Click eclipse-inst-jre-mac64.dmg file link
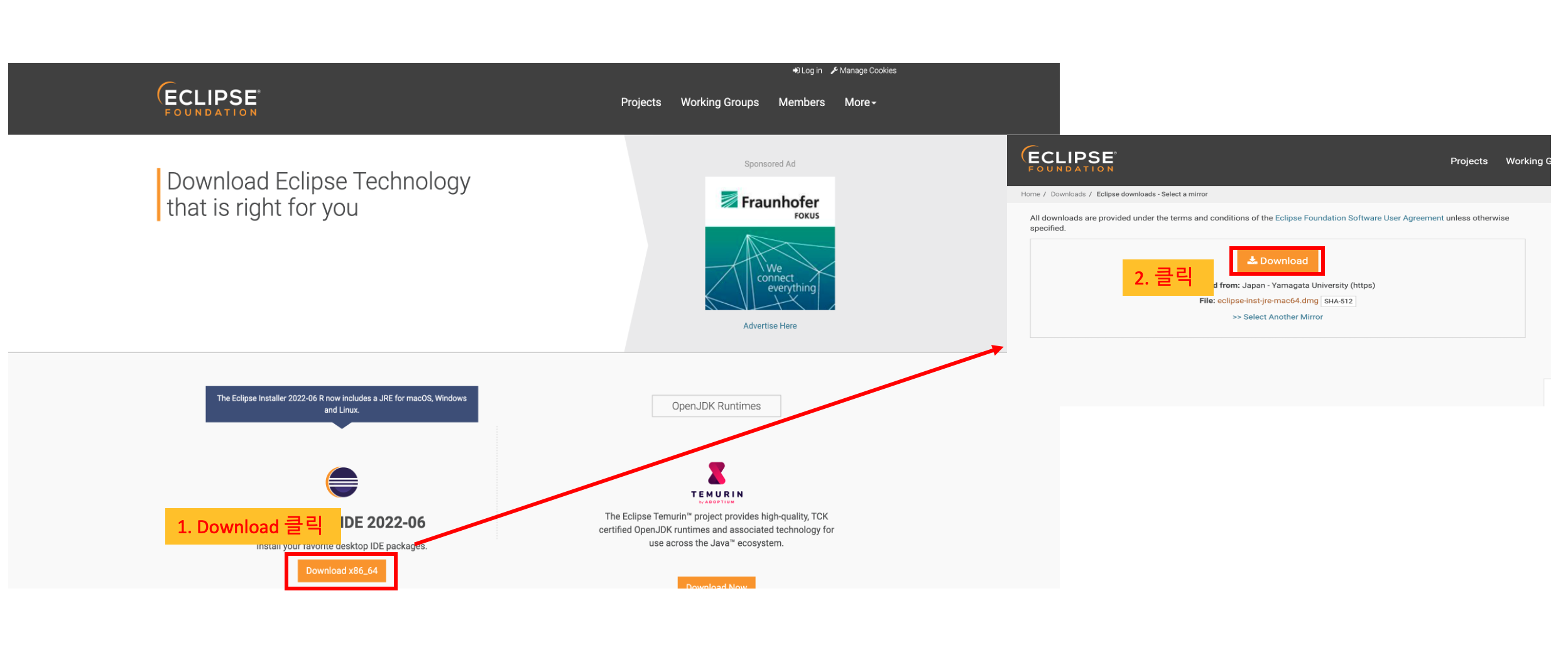Screen dimensions: 1568x657 click(x=1268, y=301)
